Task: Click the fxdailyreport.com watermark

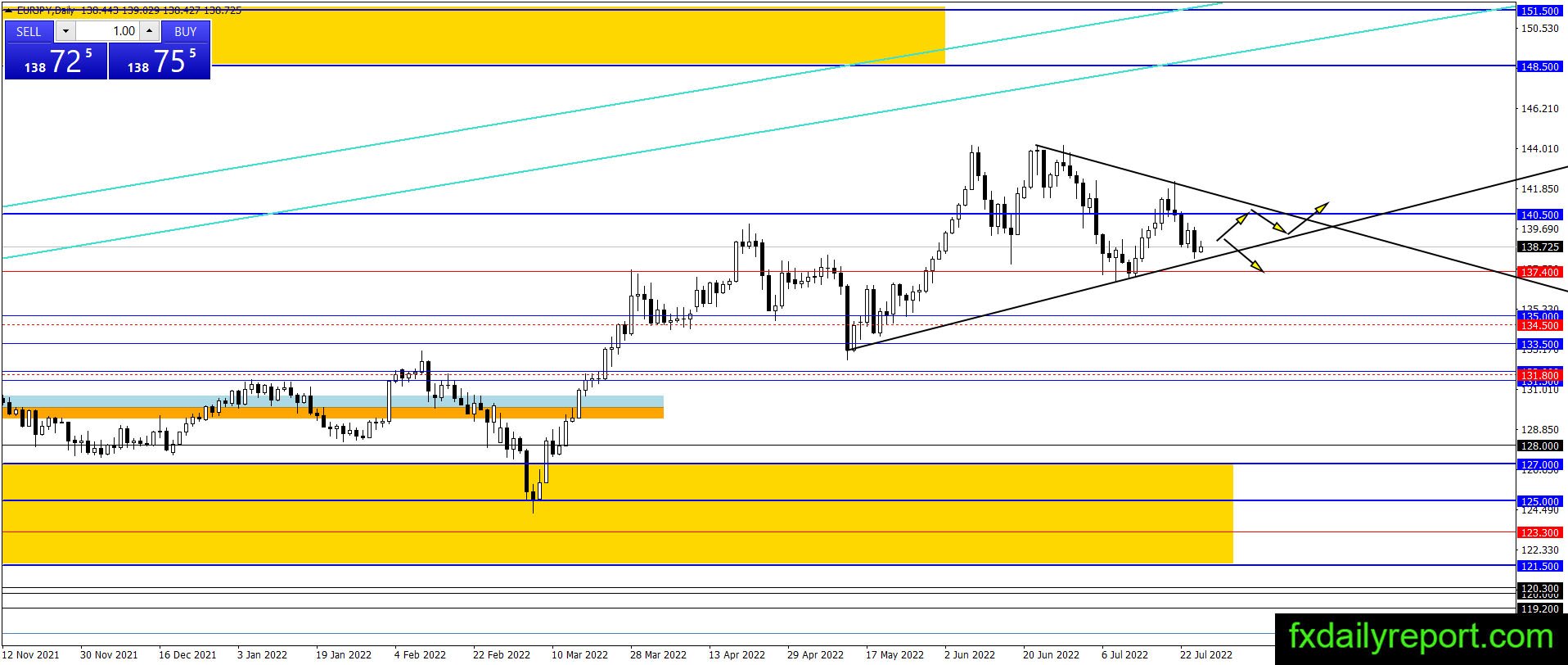Action: coord(1421,637)
